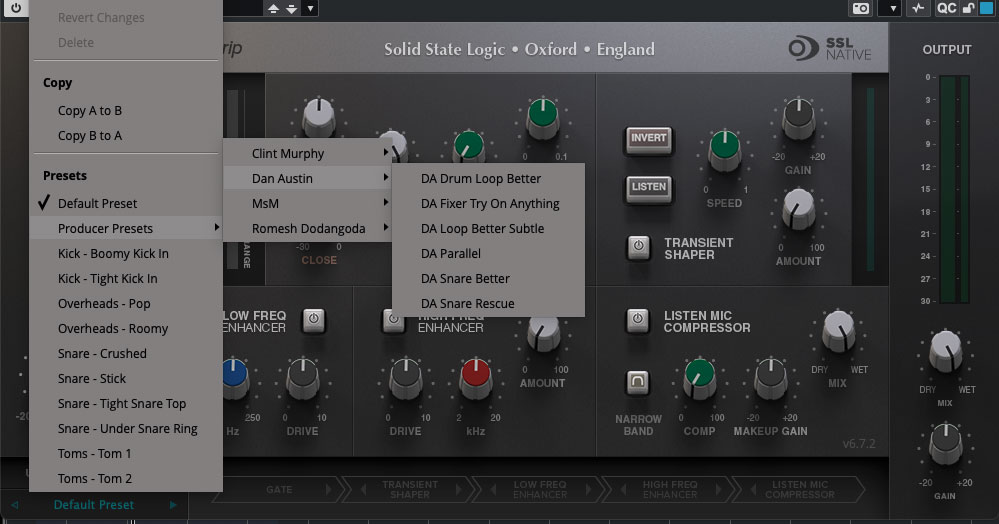The height and width of the screenshot is (524, 999).
Task: Click the camera snapshot icon
Action: 861,8
